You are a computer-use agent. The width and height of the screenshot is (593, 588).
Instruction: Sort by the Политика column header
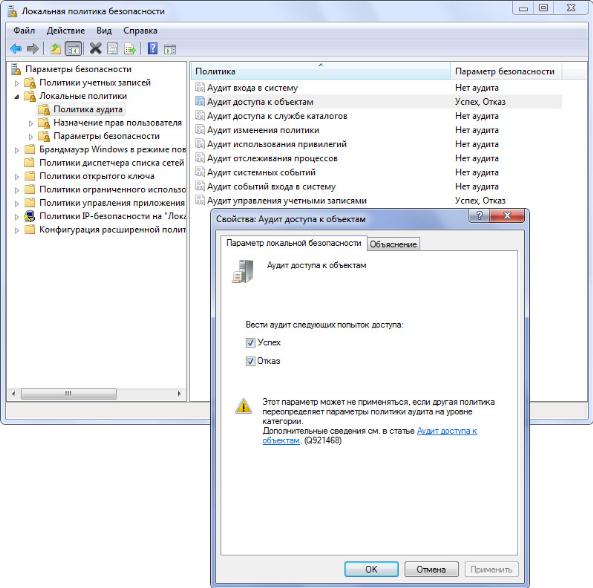point(320,71)
